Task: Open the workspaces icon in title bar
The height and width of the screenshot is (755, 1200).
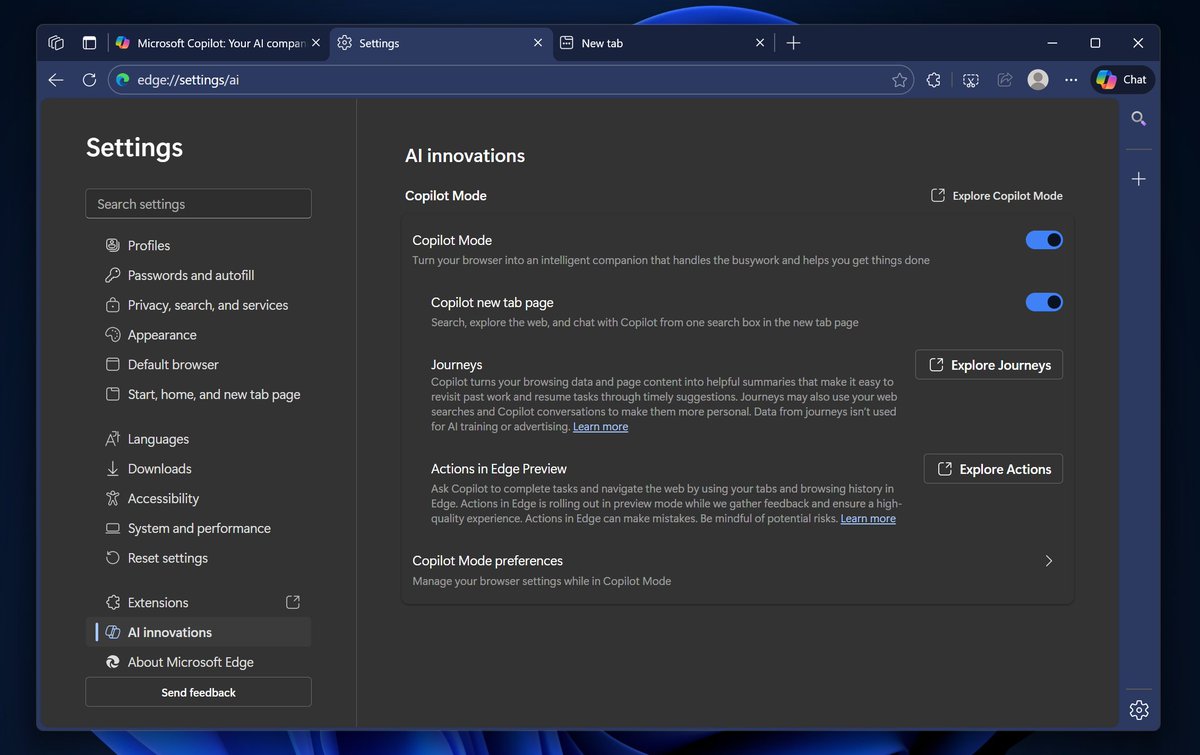Action: point(56,43)
